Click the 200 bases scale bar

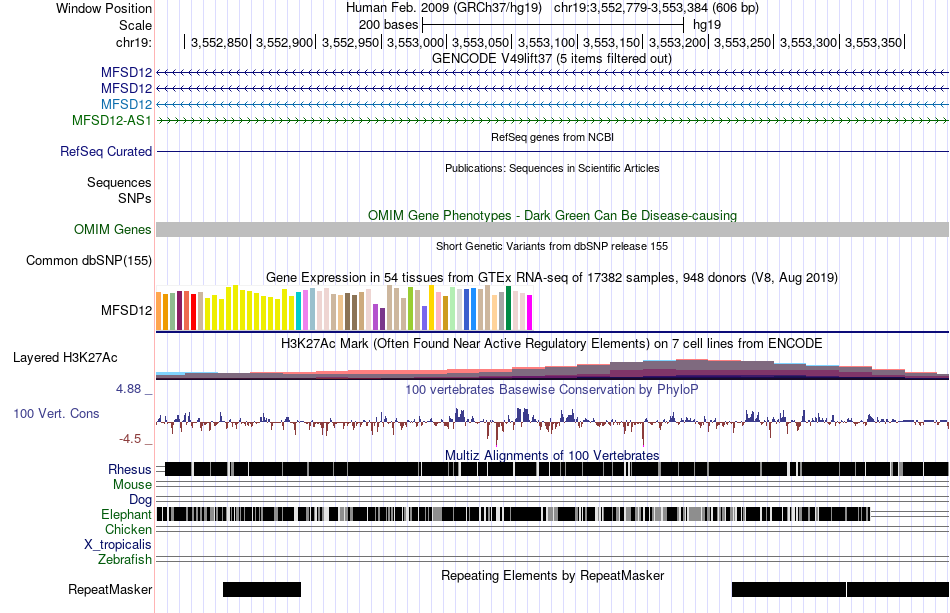coord(553,25)
